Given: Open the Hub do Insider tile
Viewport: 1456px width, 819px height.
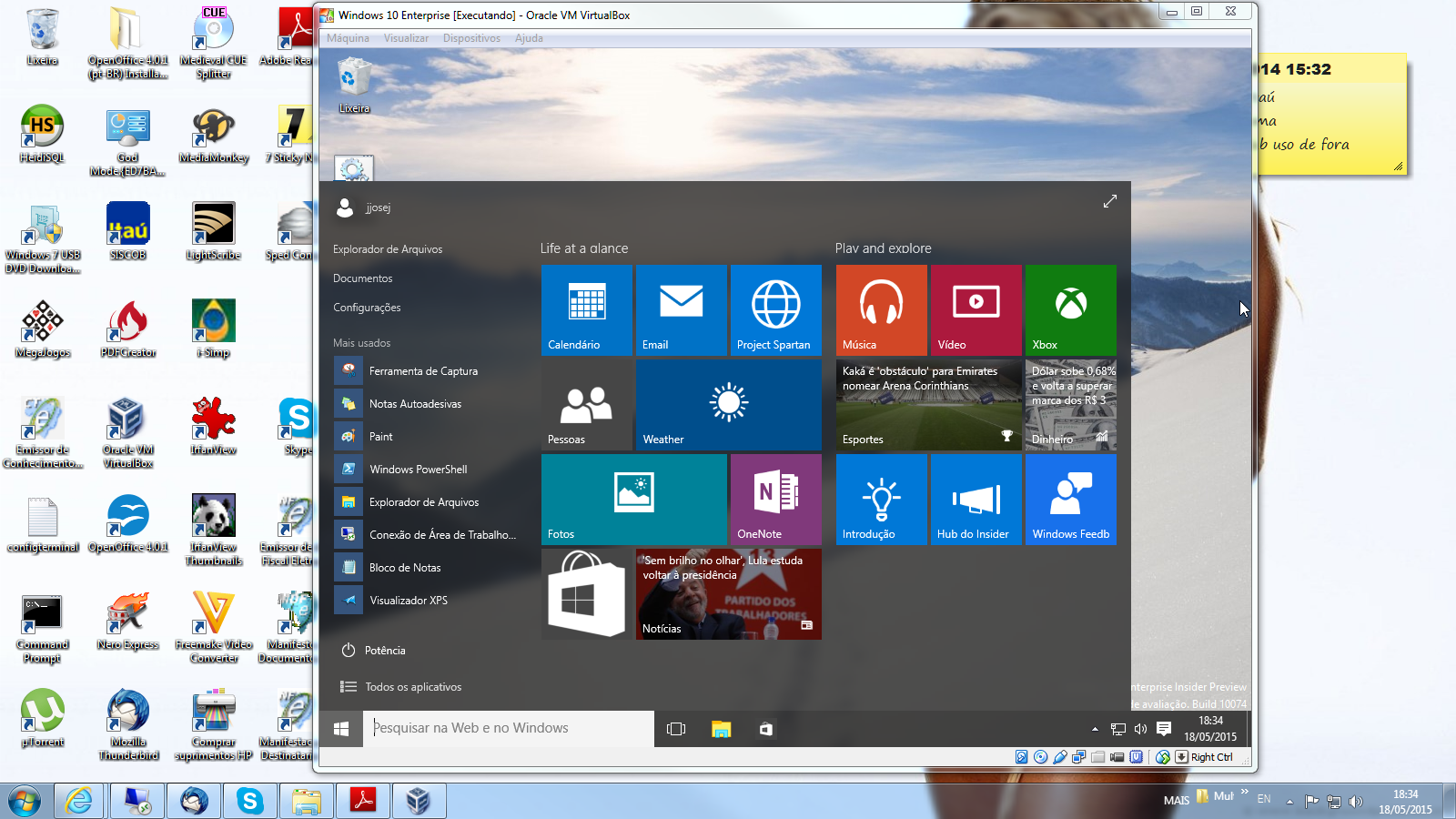Looking at the screenshot, I should coord(976,499).
